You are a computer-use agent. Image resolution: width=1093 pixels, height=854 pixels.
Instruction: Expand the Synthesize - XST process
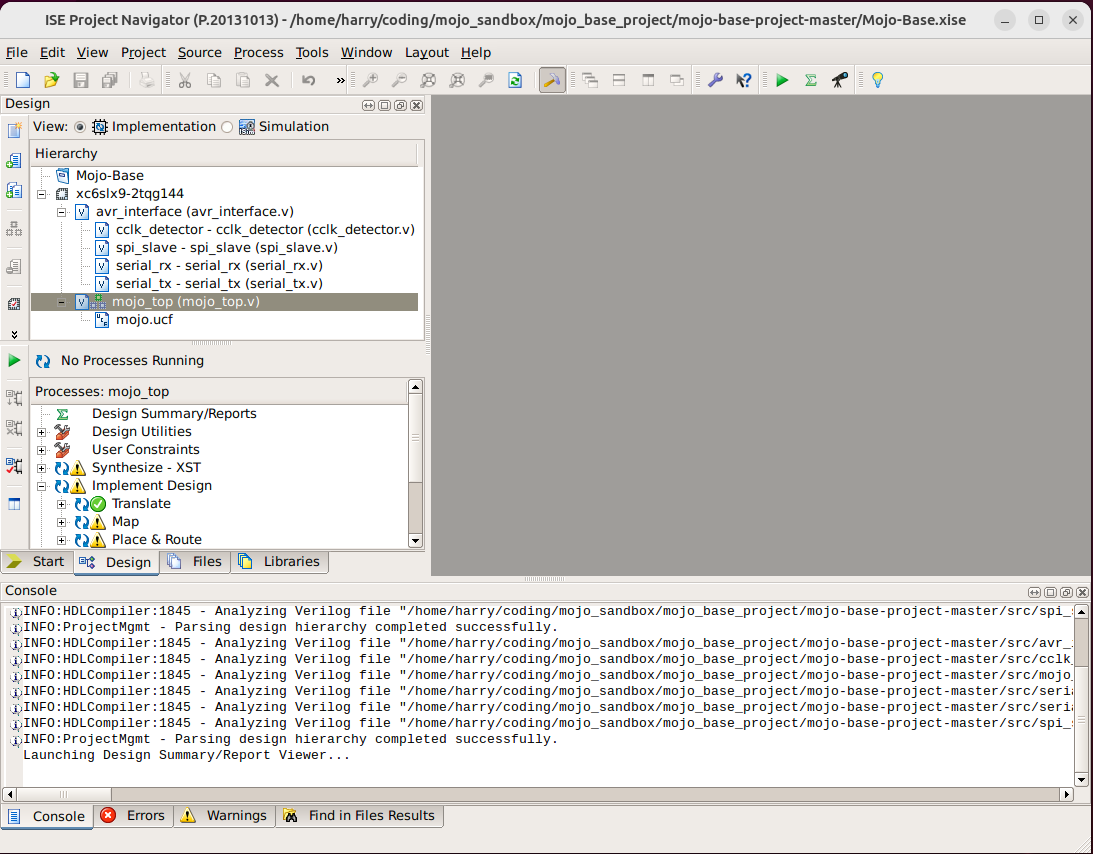pos(42,468)
